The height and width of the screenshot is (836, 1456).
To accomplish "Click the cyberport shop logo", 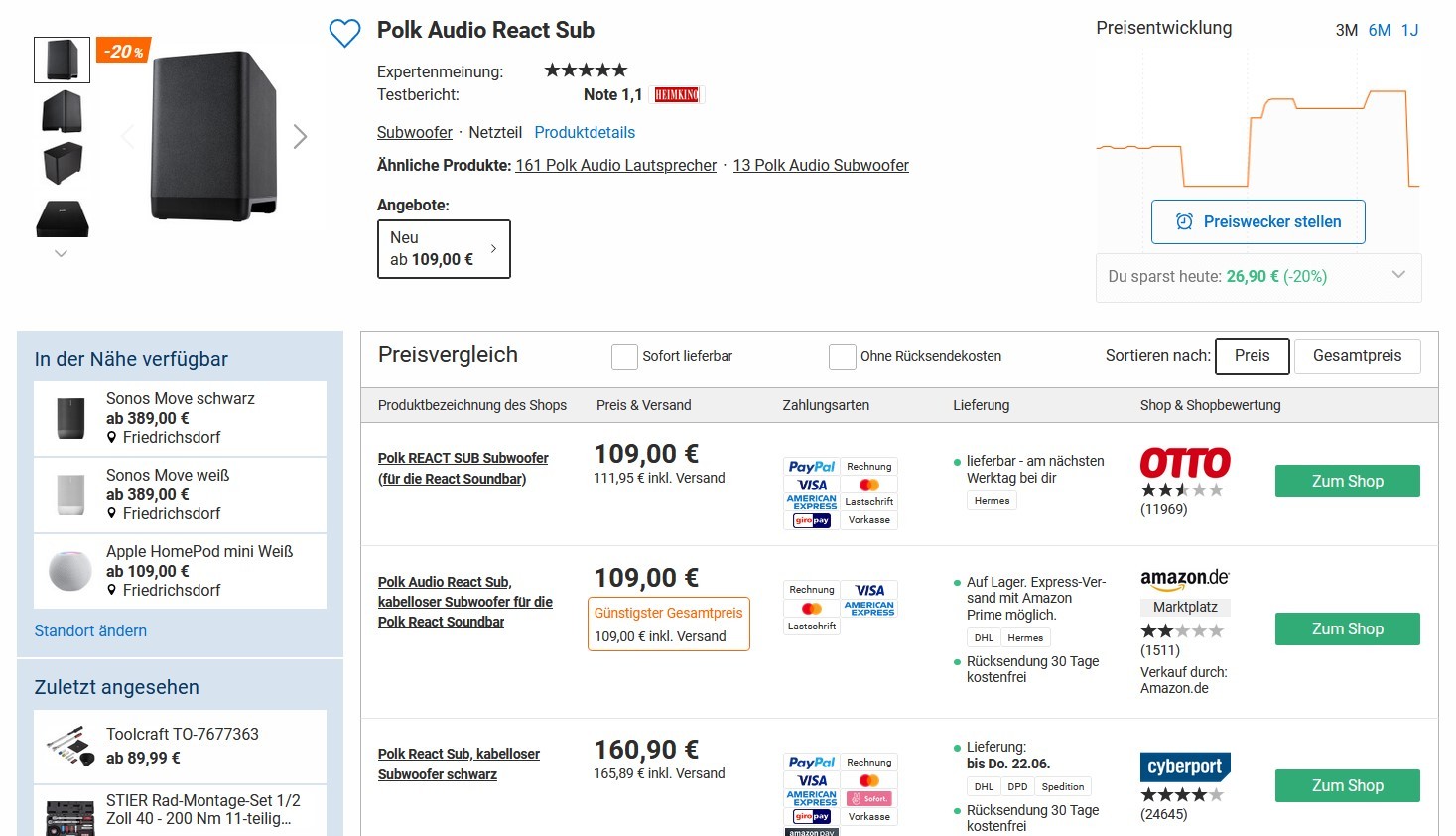I will point(1185,766).
